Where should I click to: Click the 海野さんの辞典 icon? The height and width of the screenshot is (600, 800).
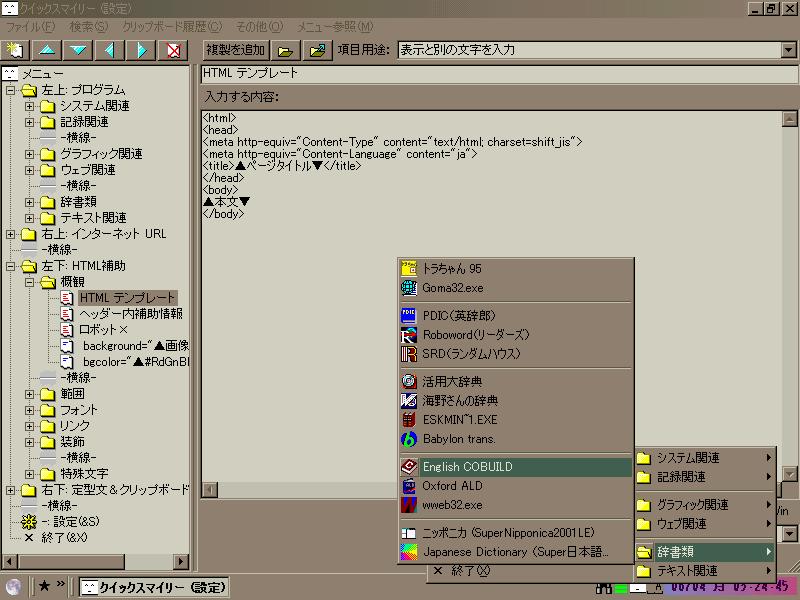409,401
